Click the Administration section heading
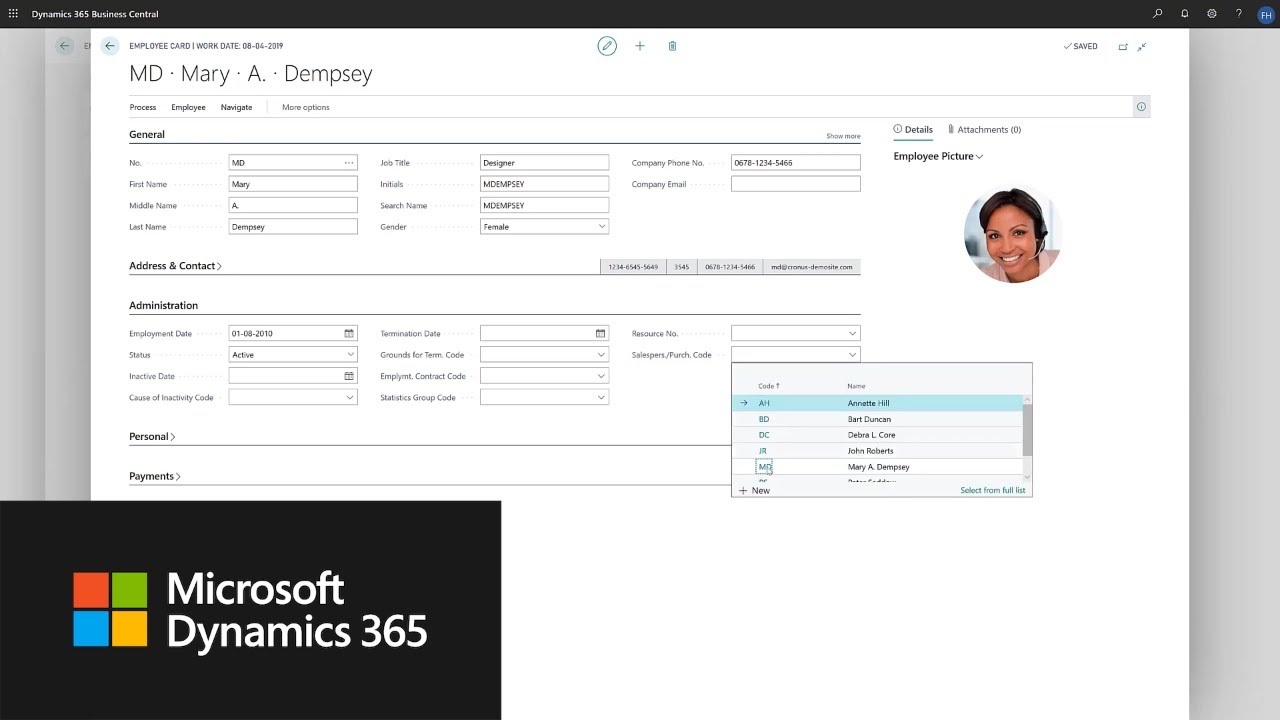The image size is (1280, 720). click(163, 305)
